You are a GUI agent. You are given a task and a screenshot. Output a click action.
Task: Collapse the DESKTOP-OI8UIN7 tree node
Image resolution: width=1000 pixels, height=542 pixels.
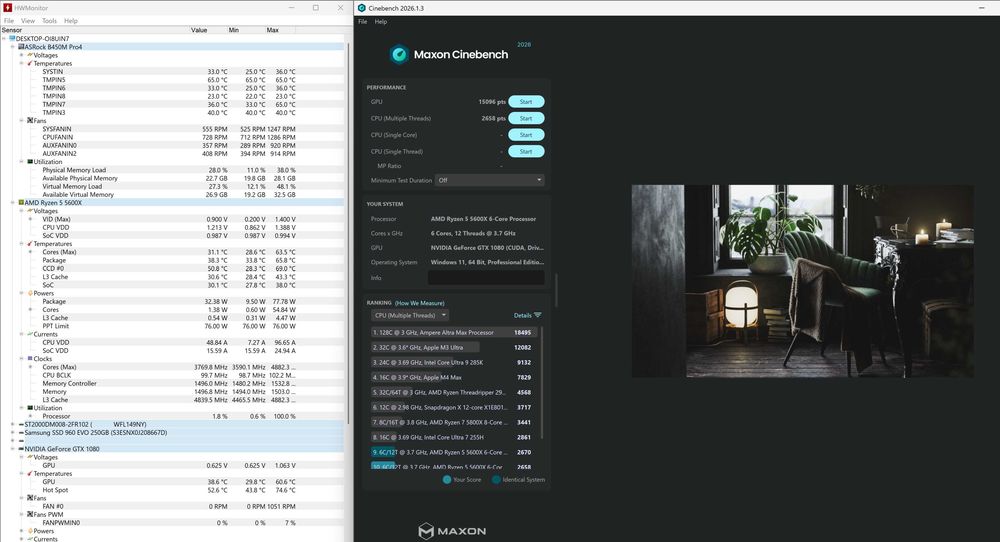pyautogui.click(x=4, y=38)
